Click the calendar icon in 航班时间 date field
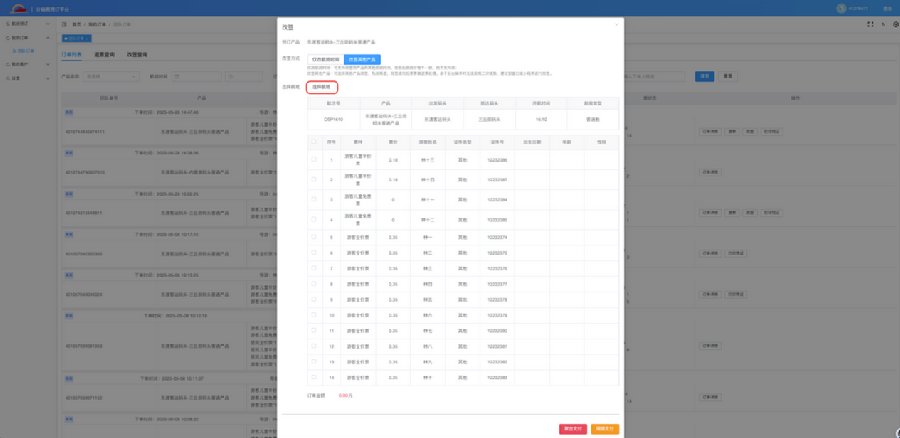Image resolution: width=900 pixels, height=438 pixels. tap(178, 76)
